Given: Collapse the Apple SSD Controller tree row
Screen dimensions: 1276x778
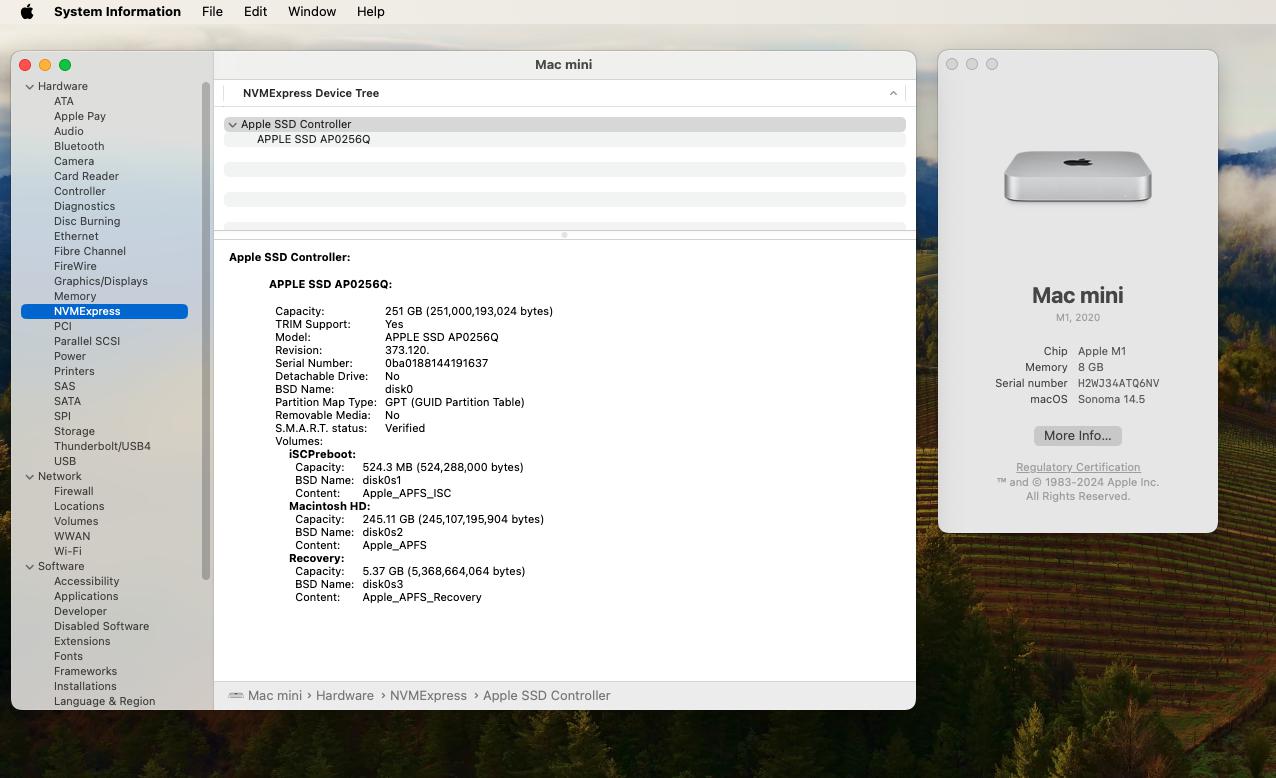Looking at the screenshot, I should pyautogui.click(x=233, y=125).
